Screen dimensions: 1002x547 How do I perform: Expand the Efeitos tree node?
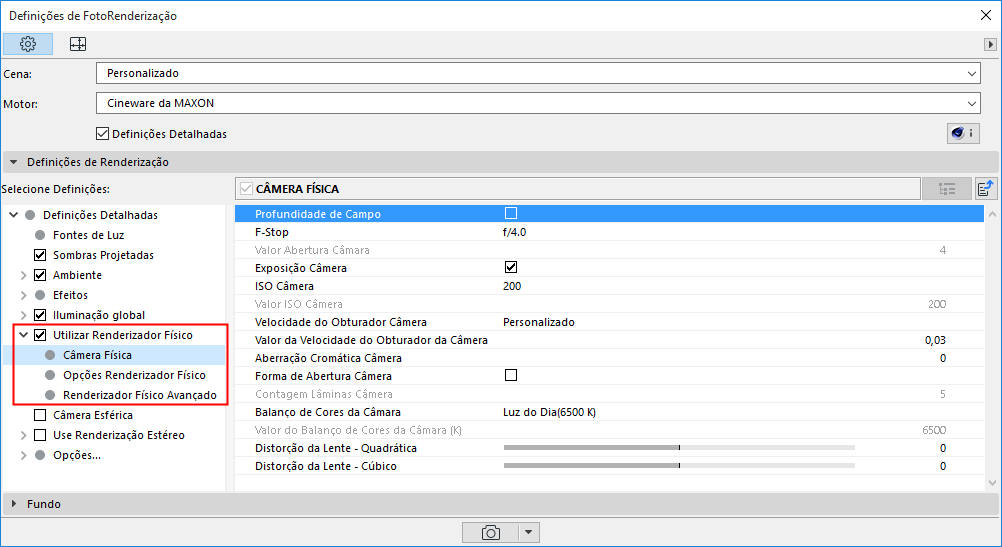24,295
